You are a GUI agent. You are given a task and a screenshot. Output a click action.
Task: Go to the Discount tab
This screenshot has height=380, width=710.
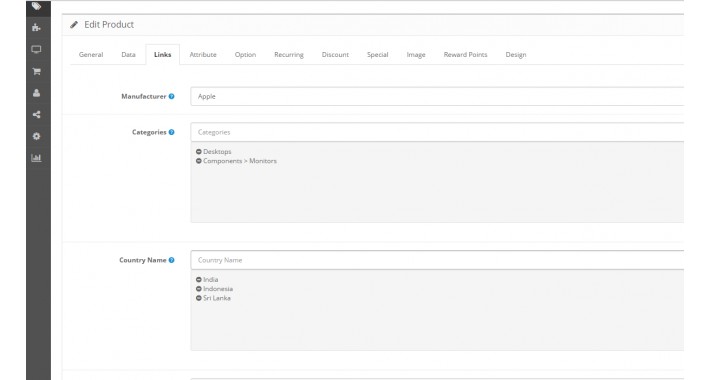335,55
